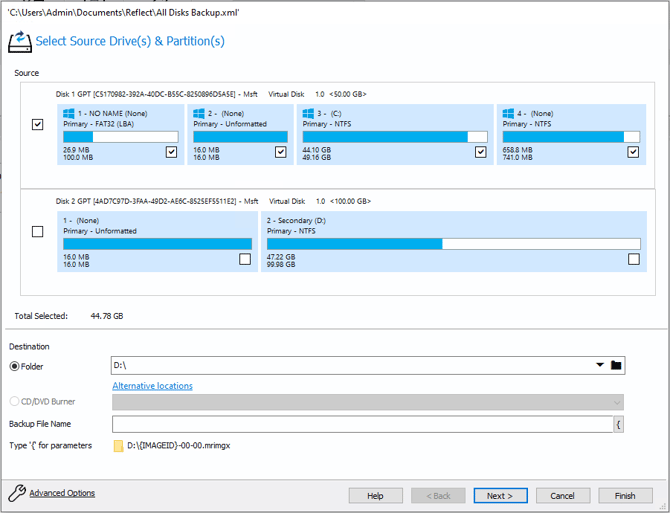
Task: Uncheck the entire Disk 1 checkbox
Action: tap(38, 125)
